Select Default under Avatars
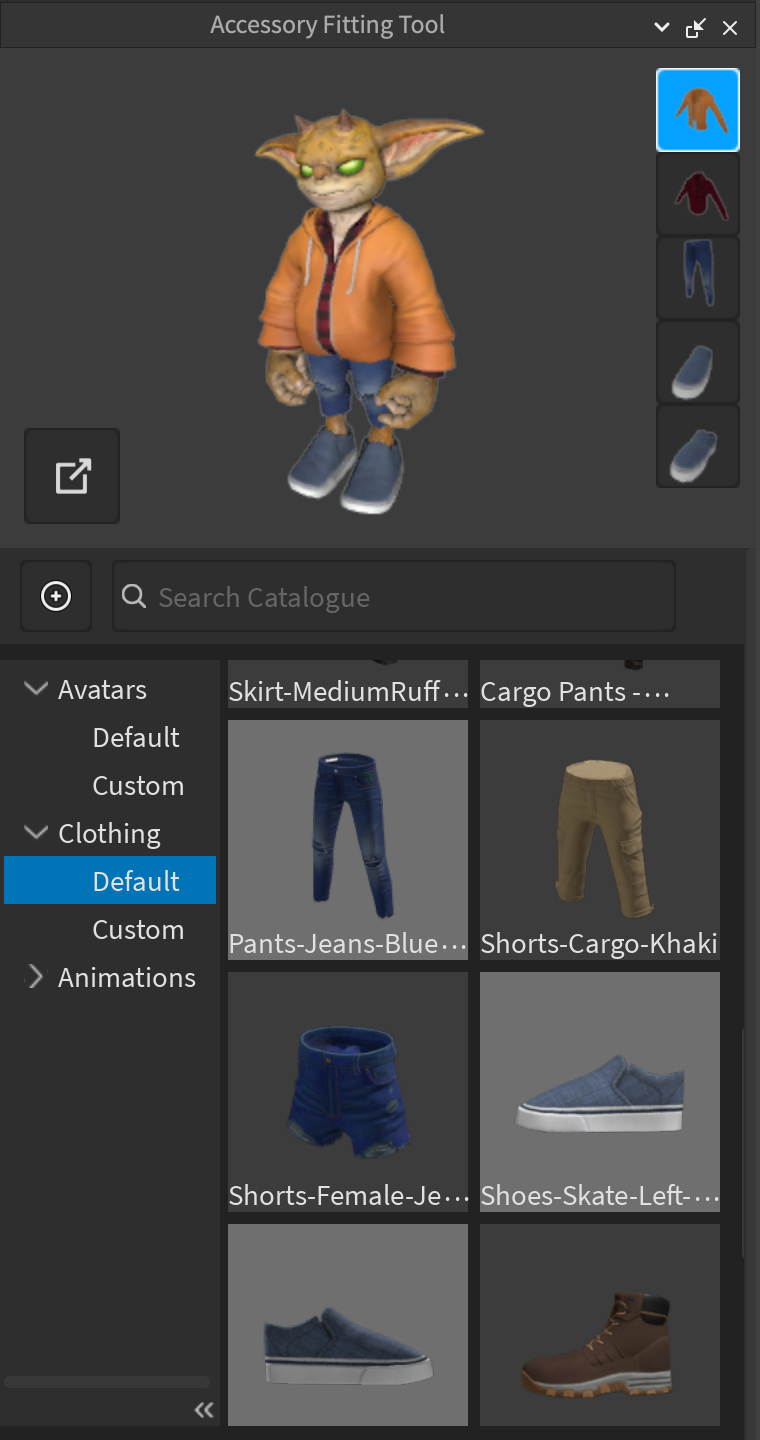 [x=136, y=737]
